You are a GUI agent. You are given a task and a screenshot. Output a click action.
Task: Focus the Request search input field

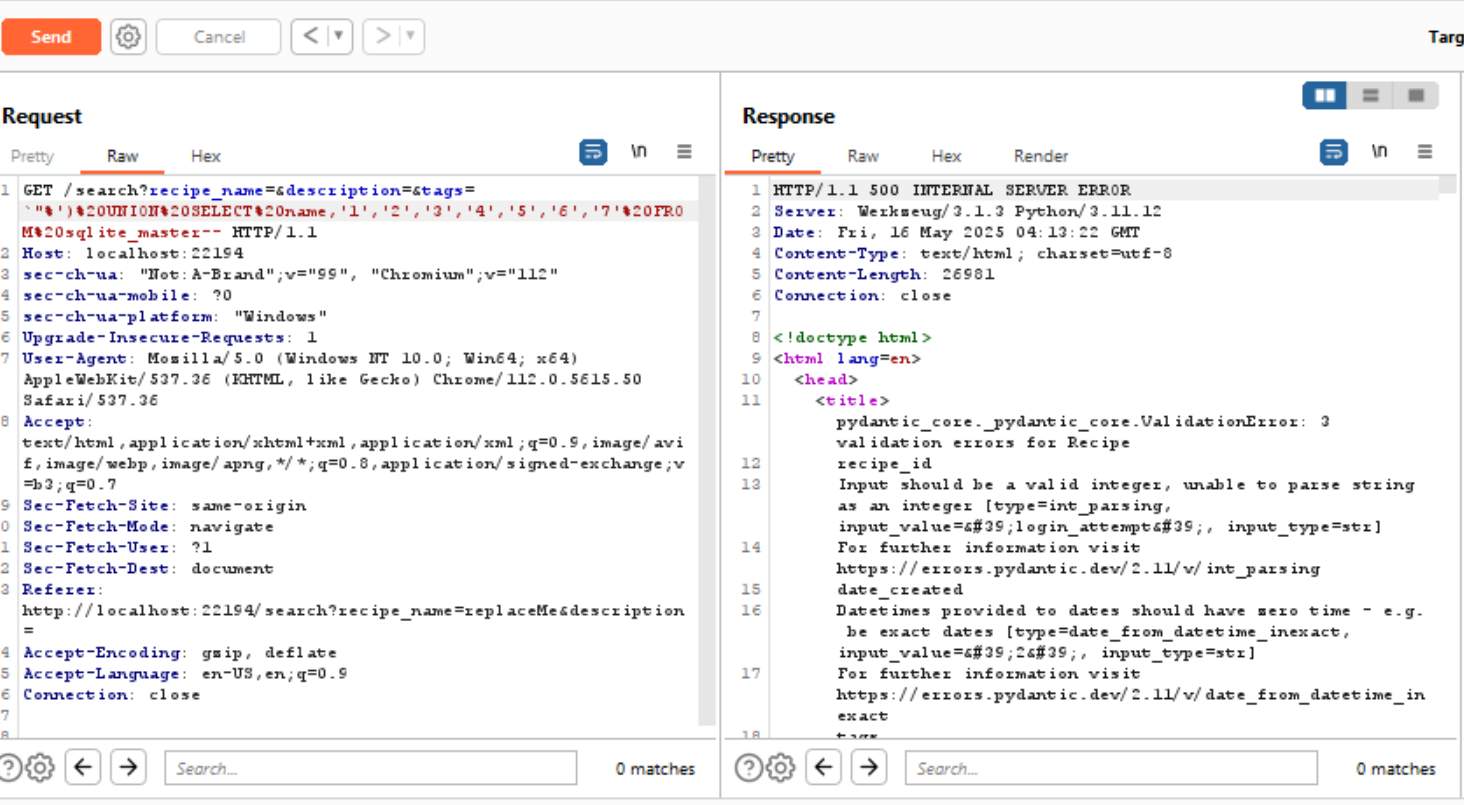click(x=371, y=768)
